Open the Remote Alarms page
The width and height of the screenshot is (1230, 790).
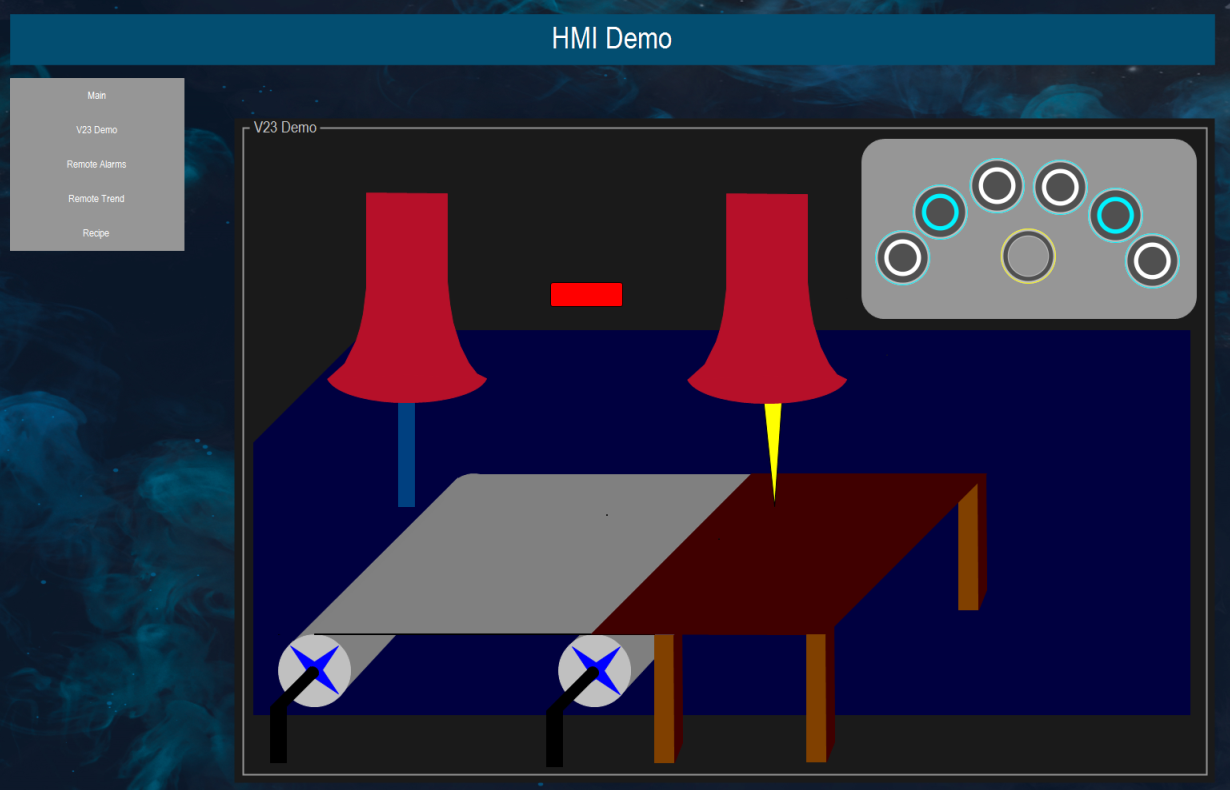click(x=96, y=164)
